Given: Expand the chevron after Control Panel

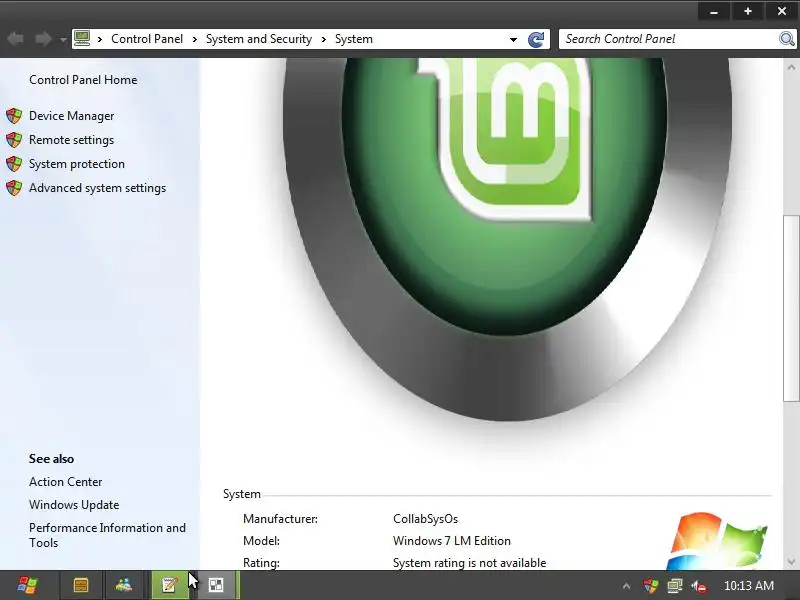Looking at the screenshot, I should [x=194, y=39].
